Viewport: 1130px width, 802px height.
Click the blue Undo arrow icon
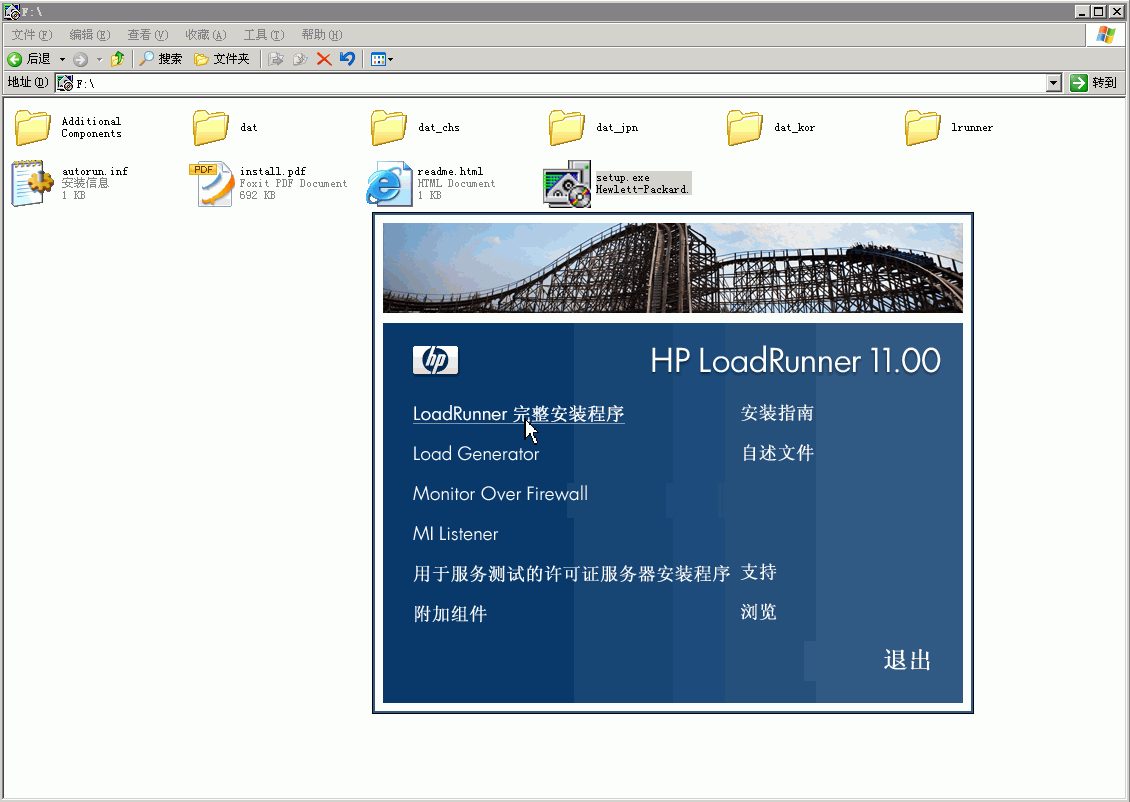click(348, 59)
